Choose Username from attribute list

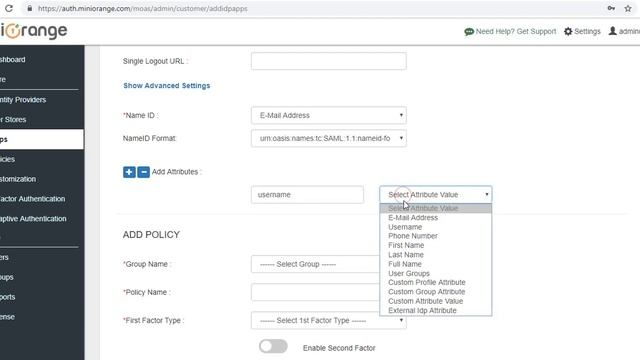tap(436, 227)
